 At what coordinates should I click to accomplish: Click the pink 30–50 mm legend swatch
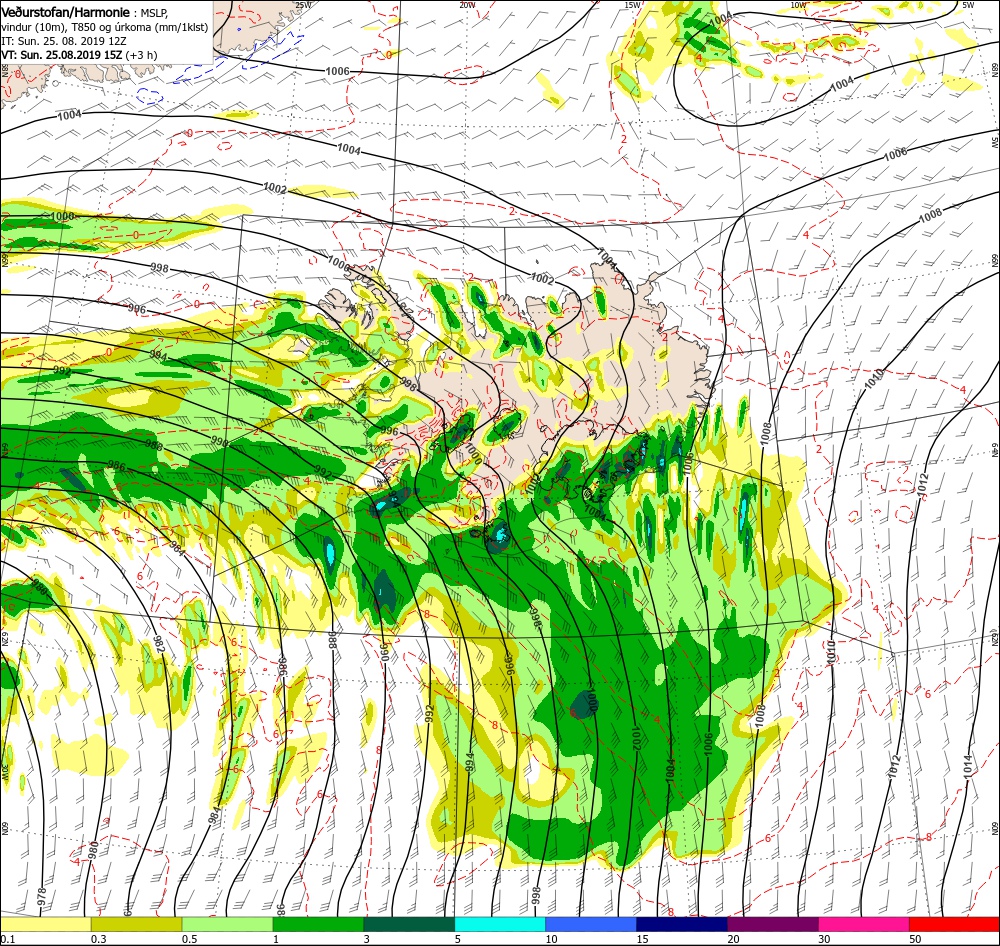pyautogui.click(x=864, y=924)
